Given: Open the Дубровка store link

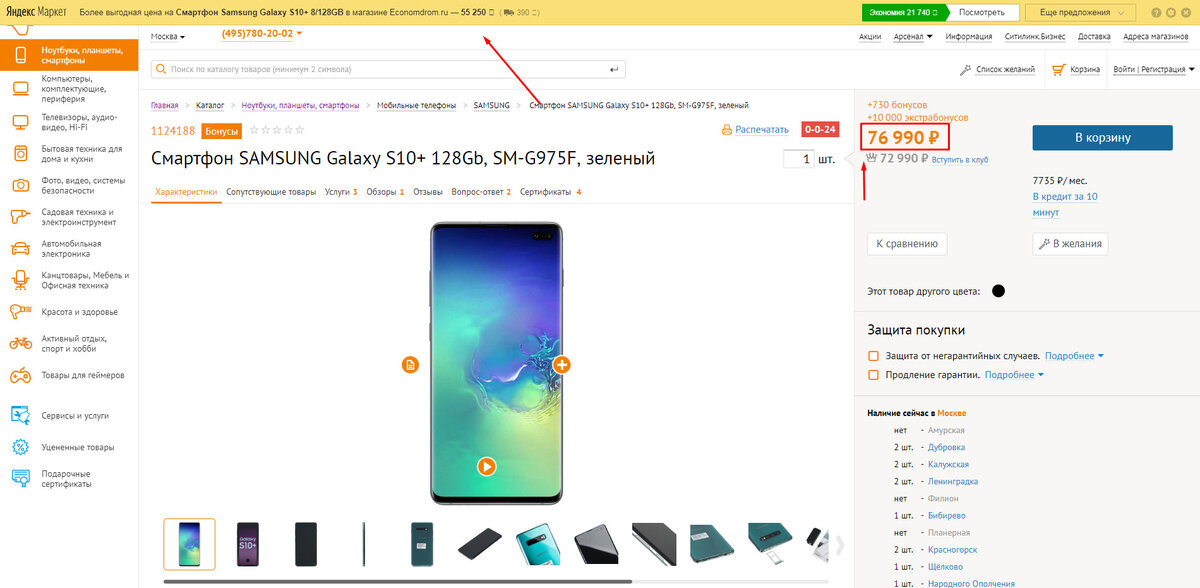Looking at the screenshot, I should pos(946,447).
